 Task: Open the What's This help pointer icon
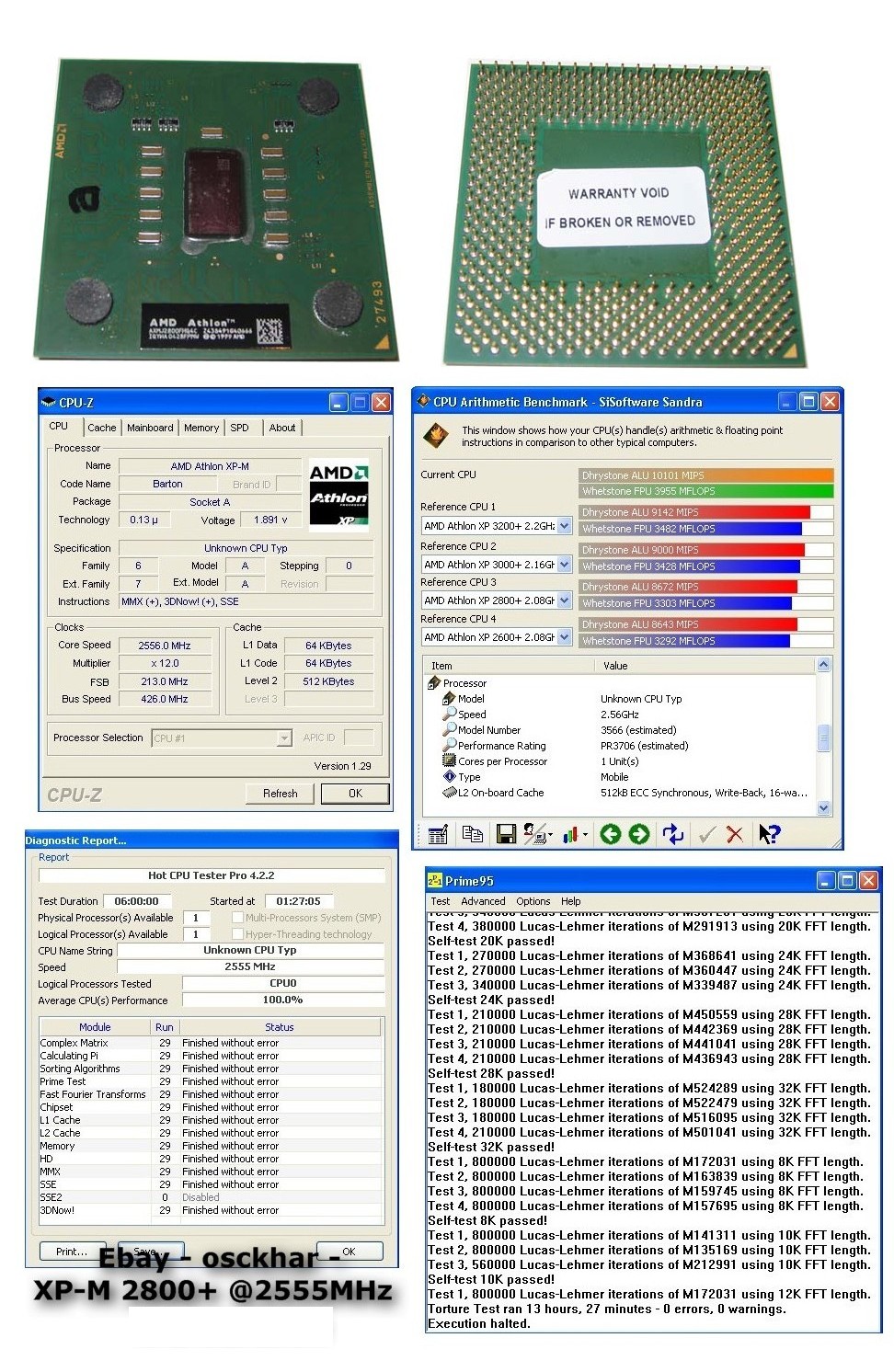(769, 834)
